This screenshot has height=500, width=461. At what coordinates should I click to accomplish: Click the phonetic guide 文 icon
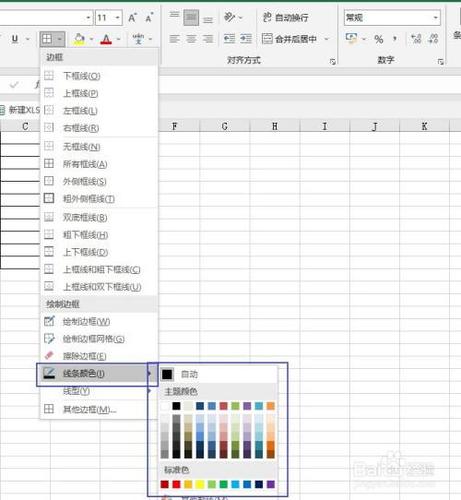click(x=138, y=39)
